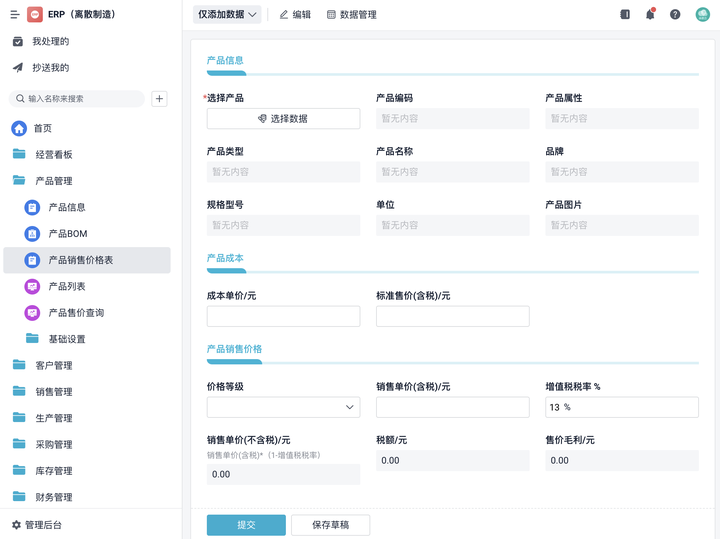The width and height of the screenshot is (720, 539).
Task: Open the 仅添加数据 dropdown
Action: [227, 15]
